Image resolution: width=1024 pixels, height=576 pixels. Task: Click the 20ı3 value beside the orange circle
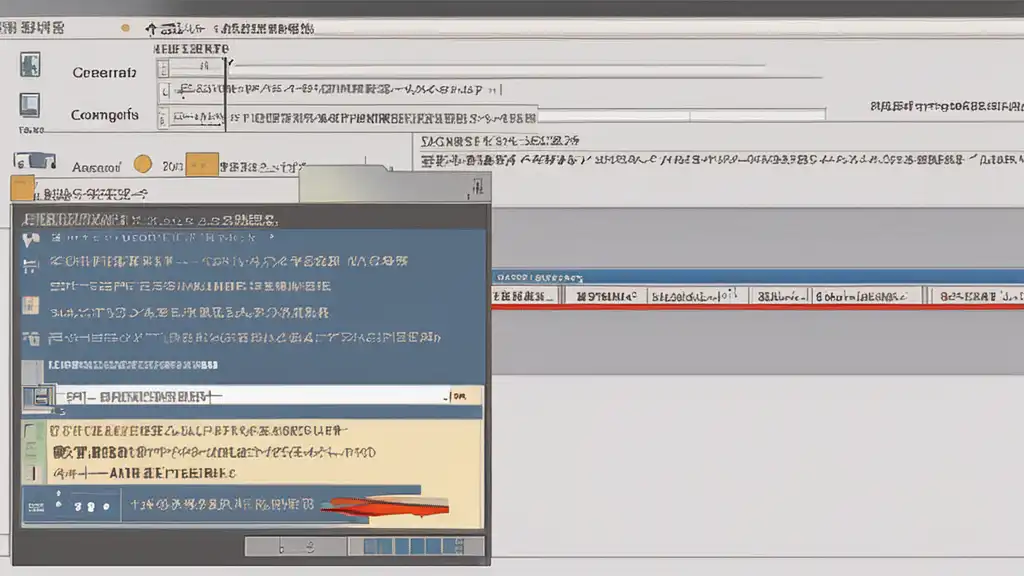pyautogui.click(x=172, y=167)
